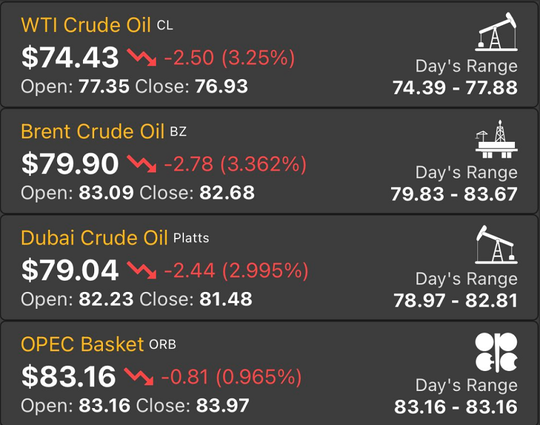Click the Brent offshore oil rig icon
Viewport: 540px width, 425px height.
pos(496,139)
